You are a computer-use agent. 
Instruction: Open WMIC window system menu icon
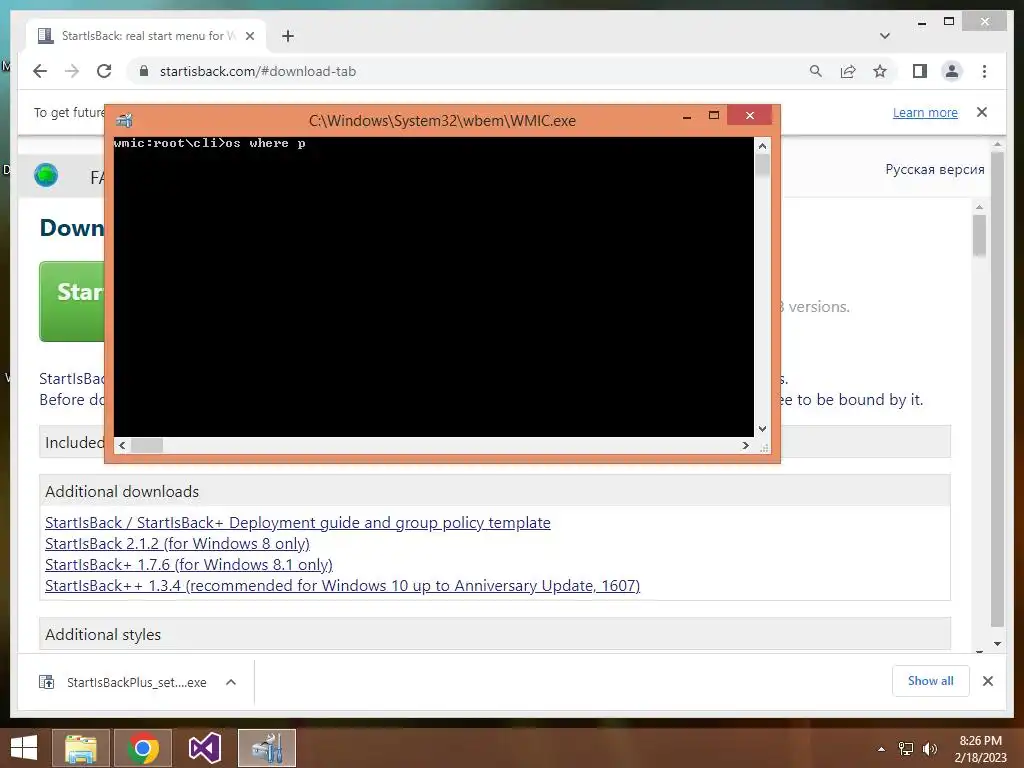(124, 120)
